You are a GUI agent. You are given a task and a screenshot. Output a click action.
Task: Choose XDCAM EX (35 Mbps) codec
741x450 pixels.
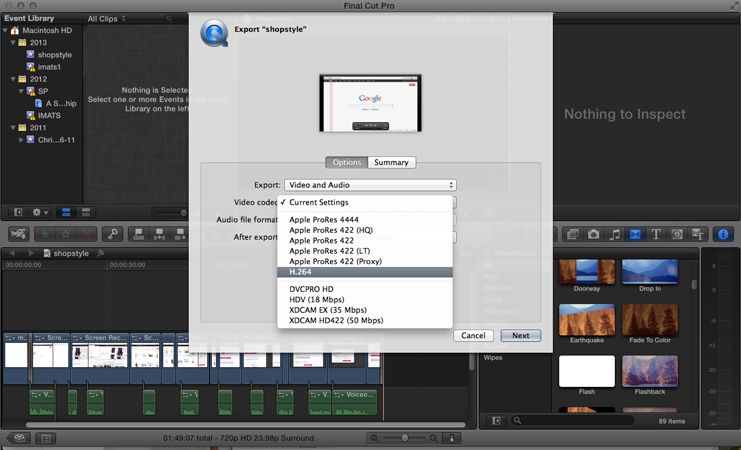(x=365, y=310)
